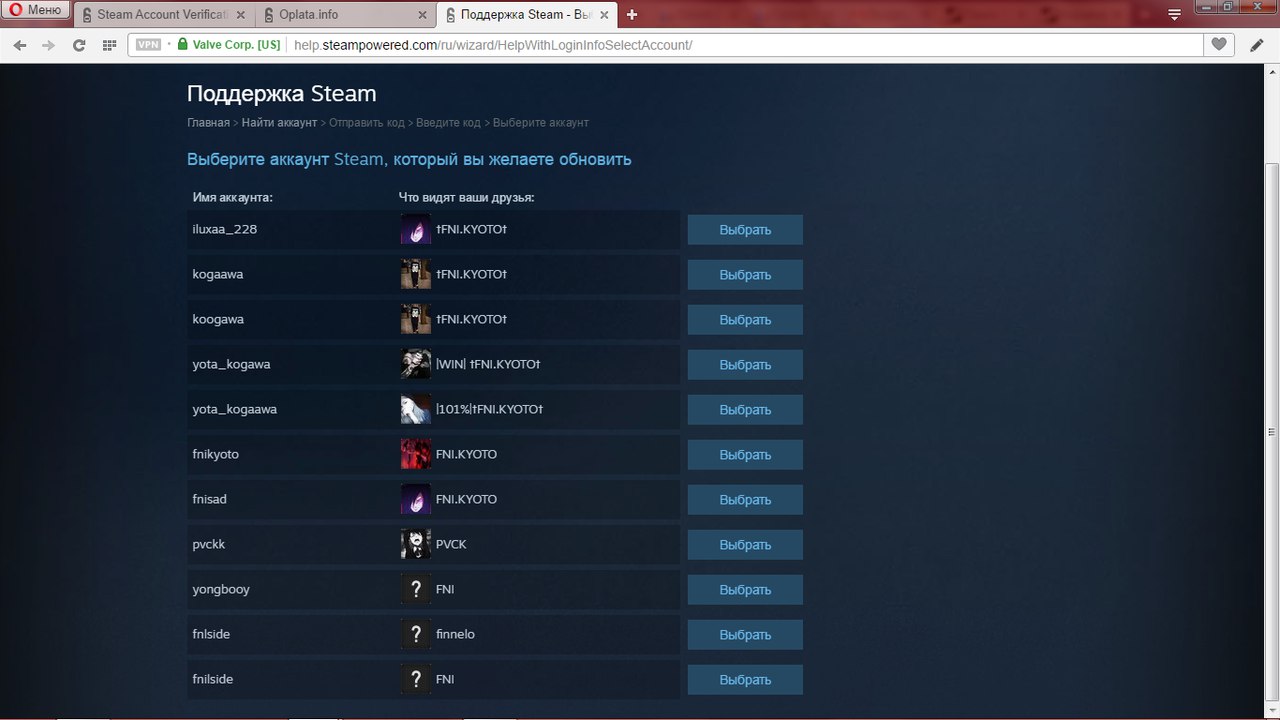
Task: Click the avatar next to yota_kogawa
Action: point(416,364)
